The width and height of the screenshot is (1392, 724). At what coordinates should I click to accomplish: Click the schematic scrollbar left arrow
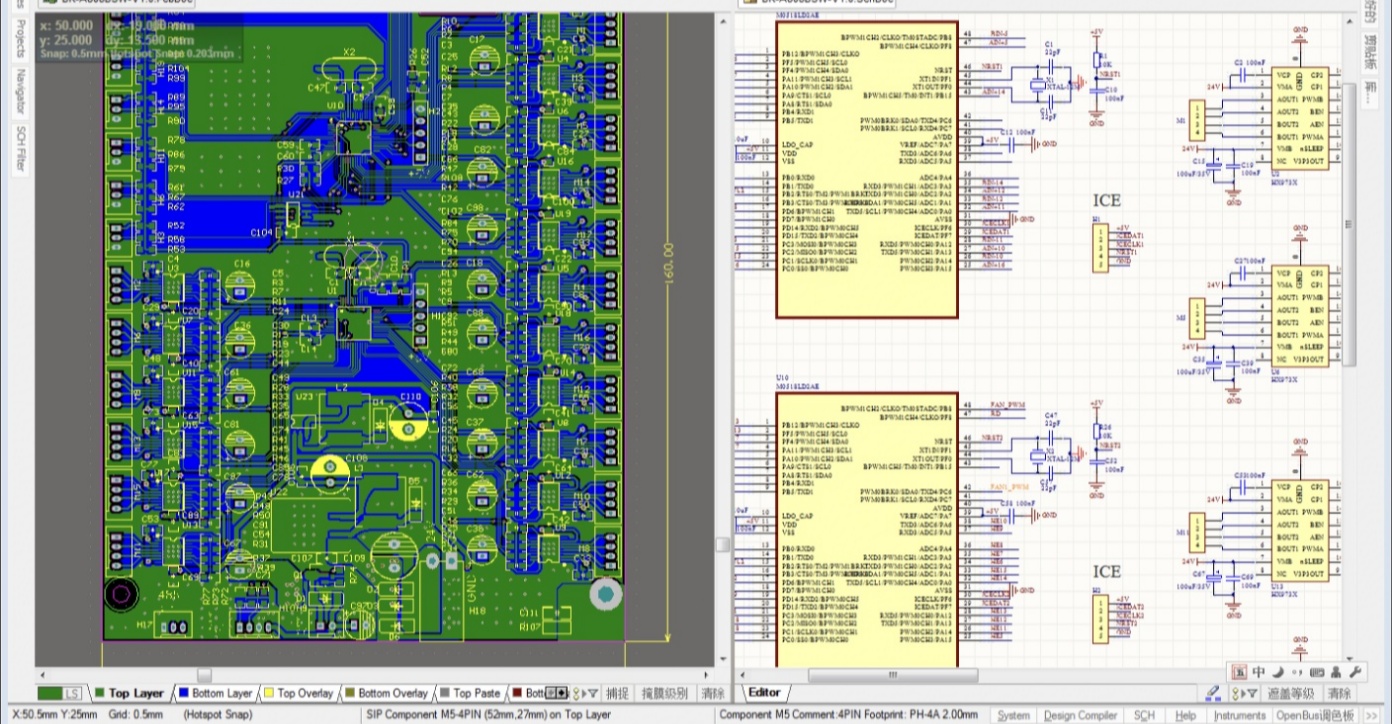point(741,675)
